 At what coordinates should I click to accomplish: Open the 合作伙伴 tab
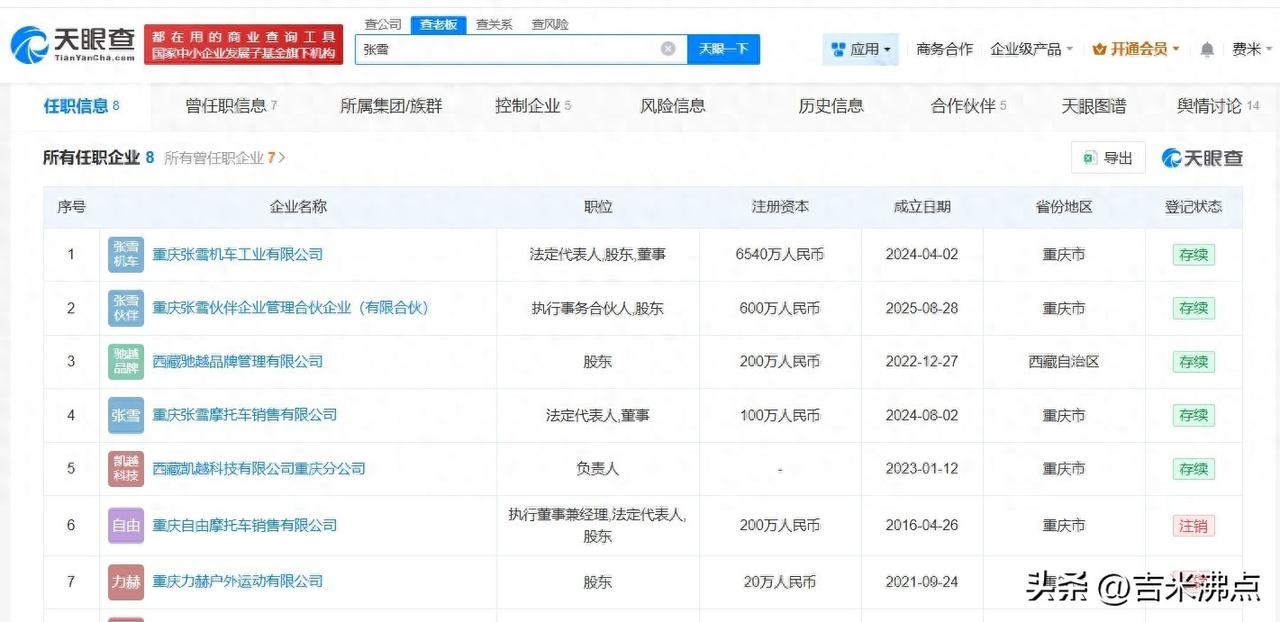pyautogui.click(x=962, y=105)
